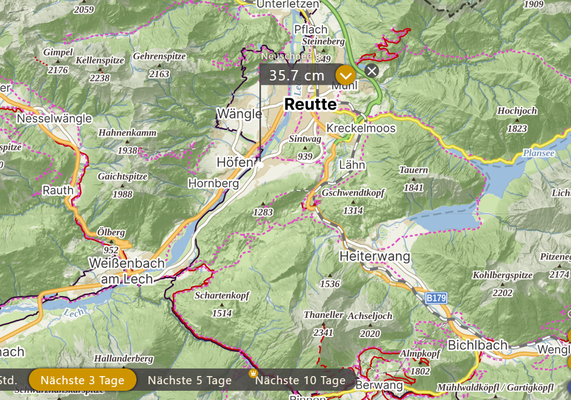Image resolution: width=571 pixels, height=400 pixels.
Task: Open the premium Nächste 10 Tage tab
Action: pos(300,380)
